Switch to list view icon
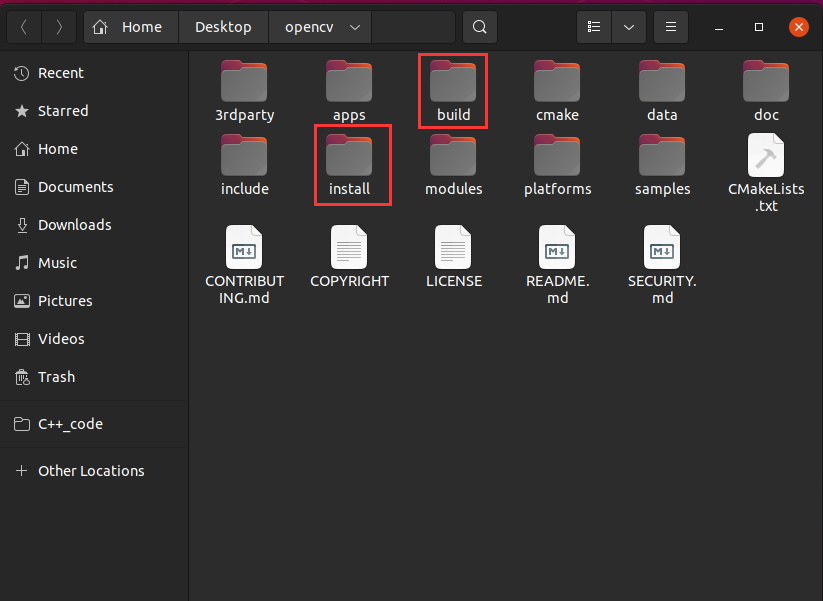This screenshot has height=601, width=823. coord(594,27)
